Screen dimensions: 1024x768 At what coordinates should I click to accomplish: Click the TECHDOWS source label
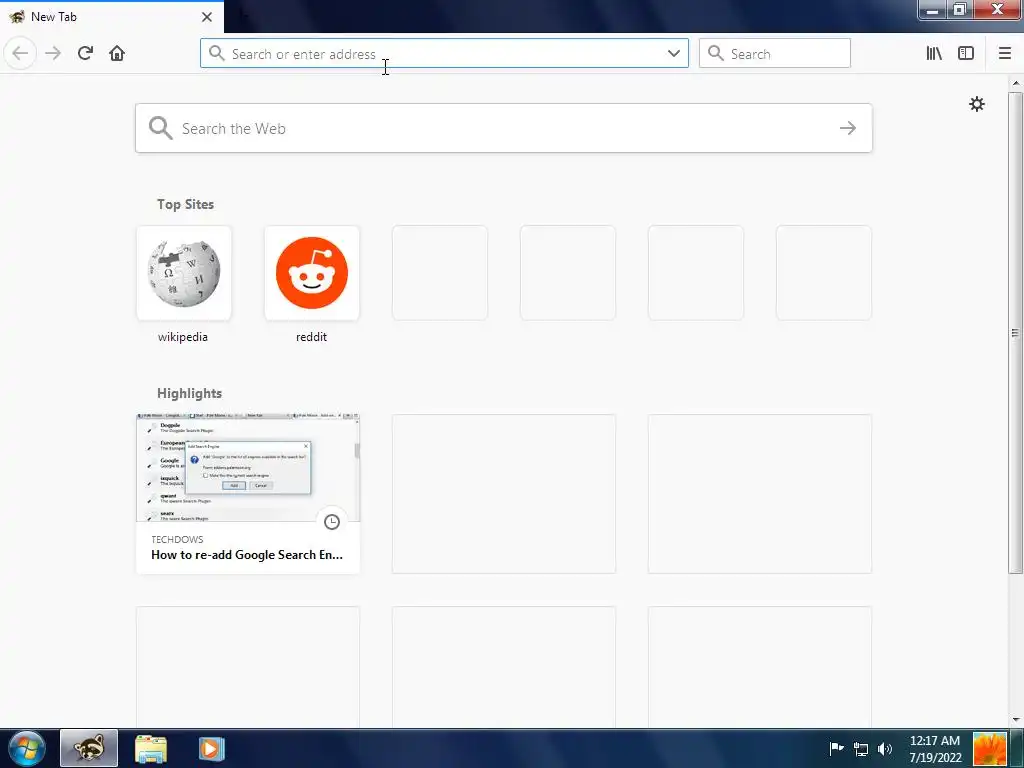pos(177,539)
